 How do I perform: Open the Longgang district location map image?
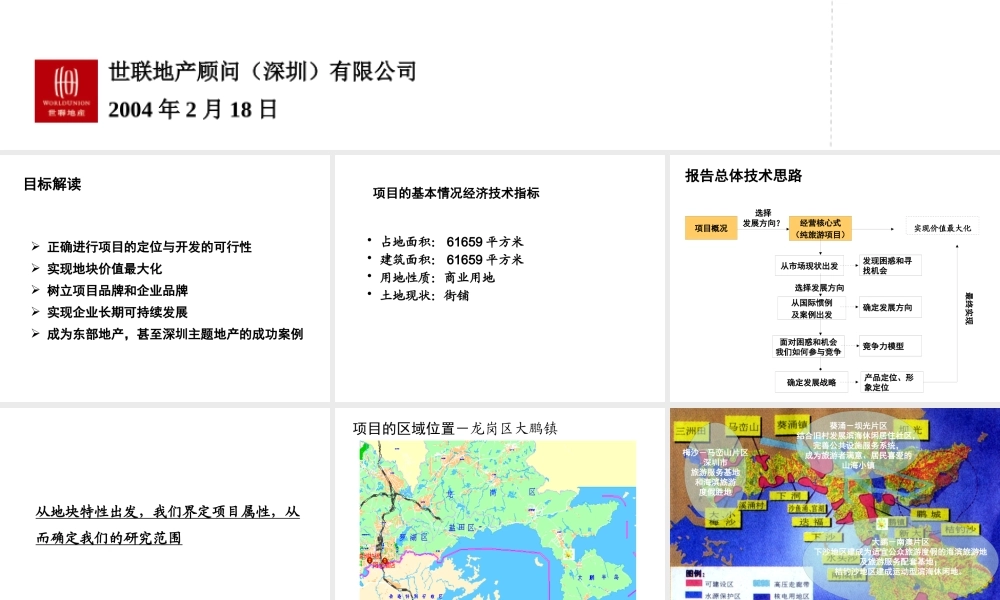(497, 520)
